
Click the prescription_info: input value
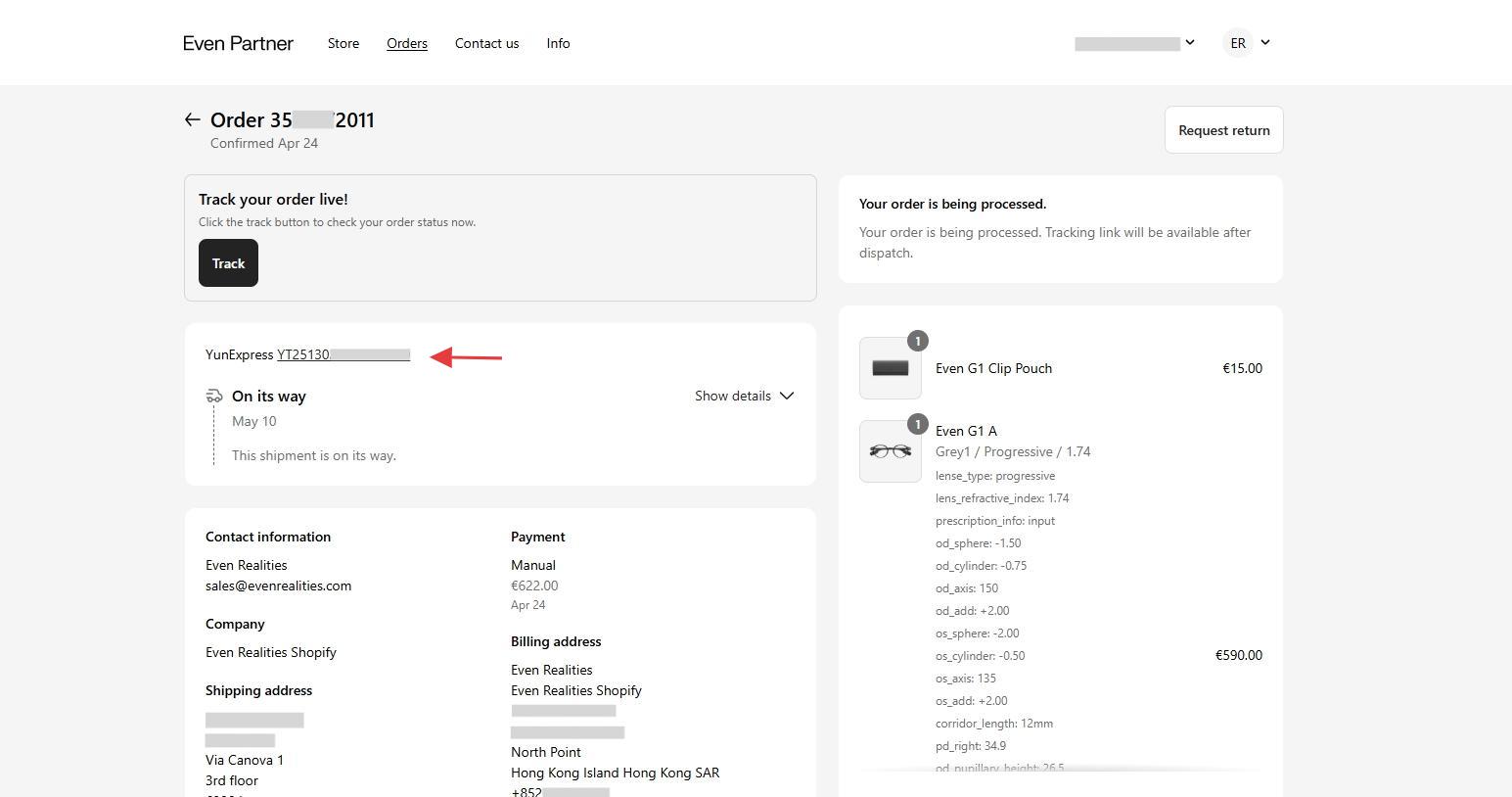point(995,521)
